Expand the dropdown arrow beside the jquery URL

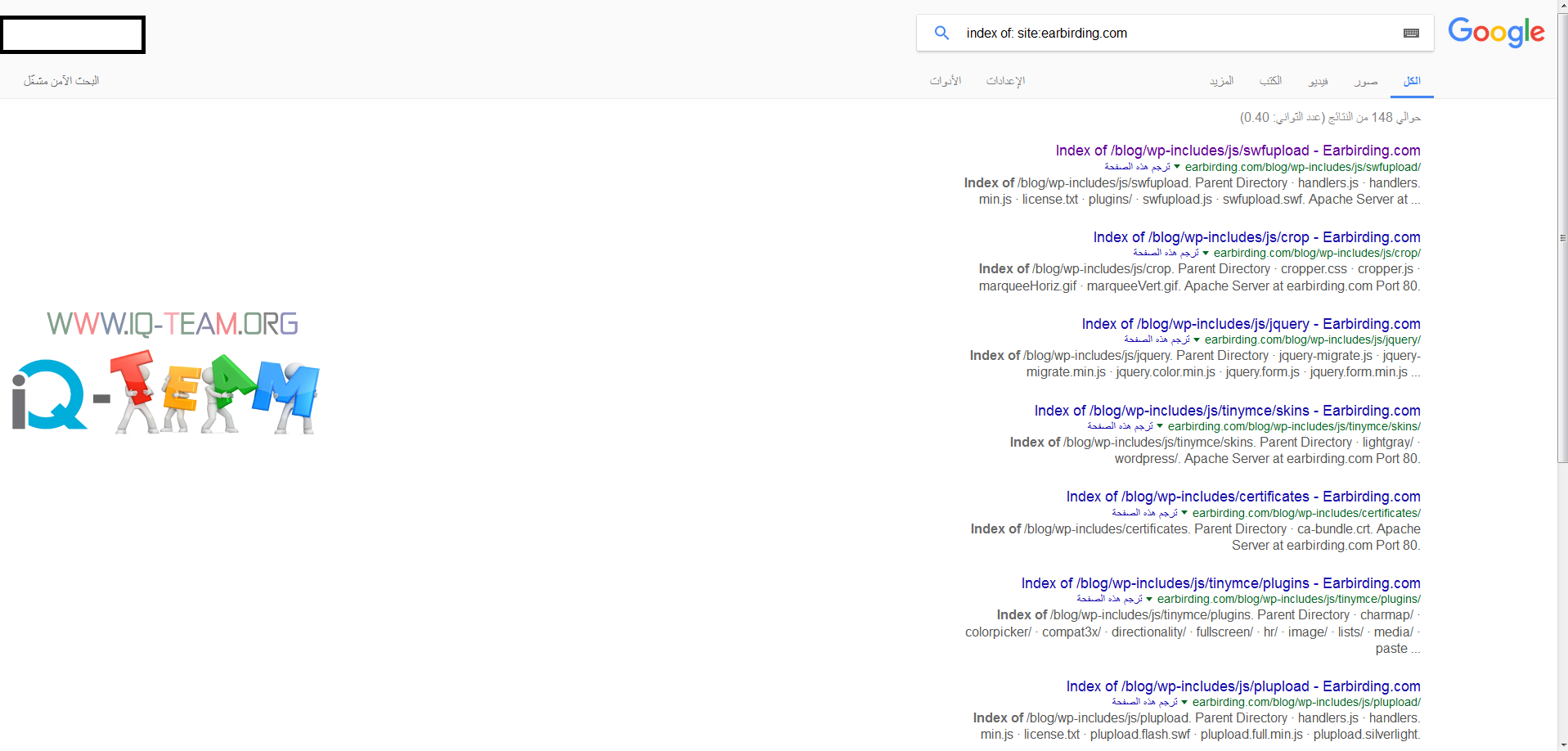[1197, 340]
